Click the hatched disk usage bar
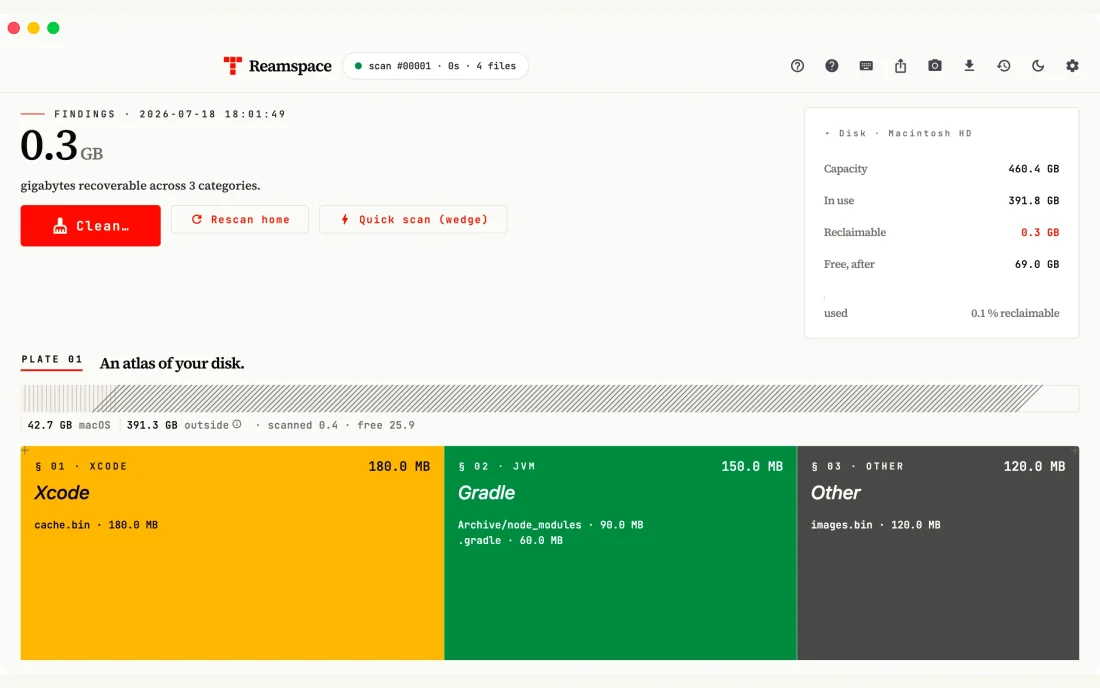 (549, 398)
